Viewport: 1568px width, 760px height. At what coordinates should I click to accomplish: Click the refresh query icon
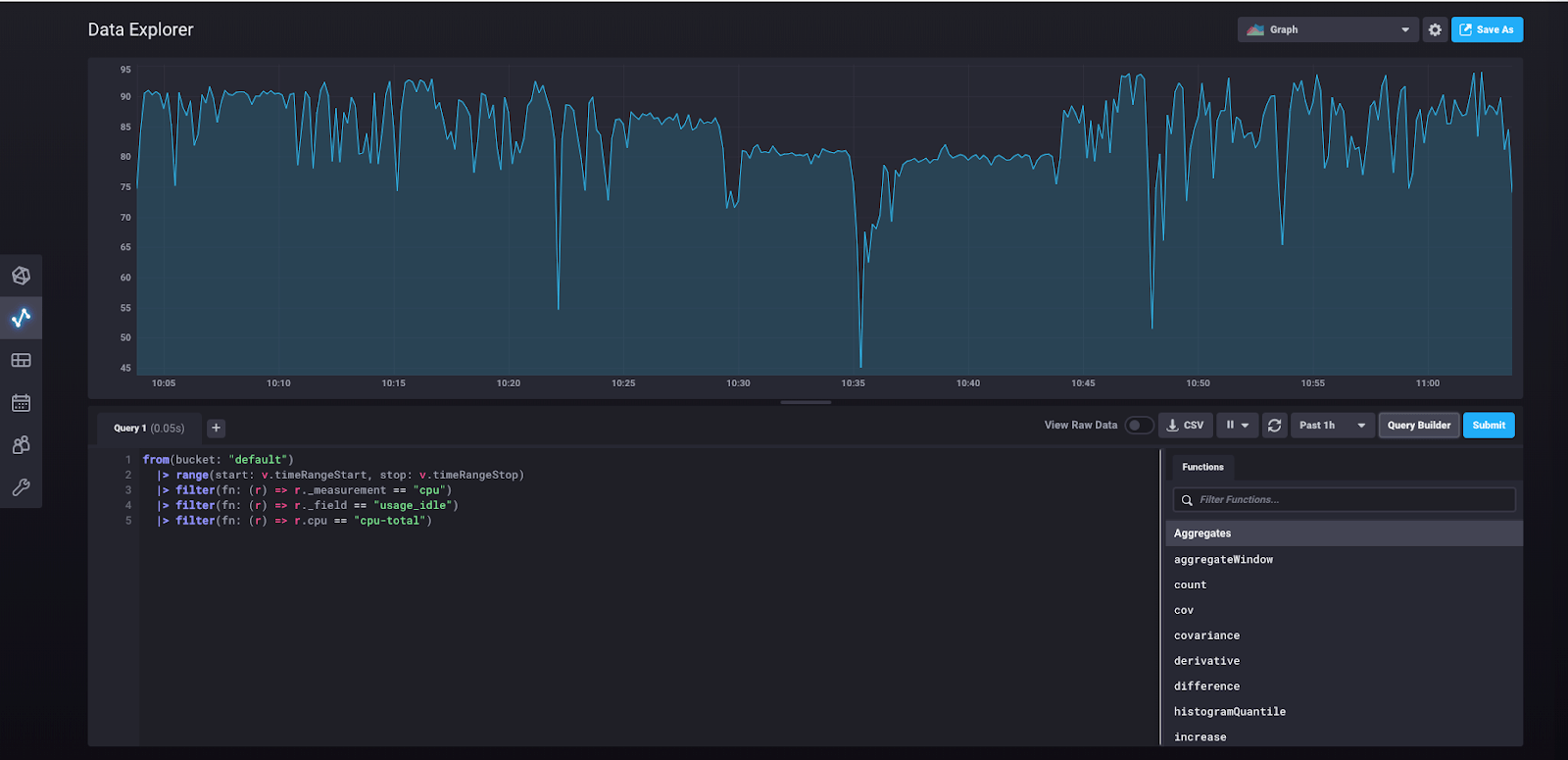tap(1274, 425)
